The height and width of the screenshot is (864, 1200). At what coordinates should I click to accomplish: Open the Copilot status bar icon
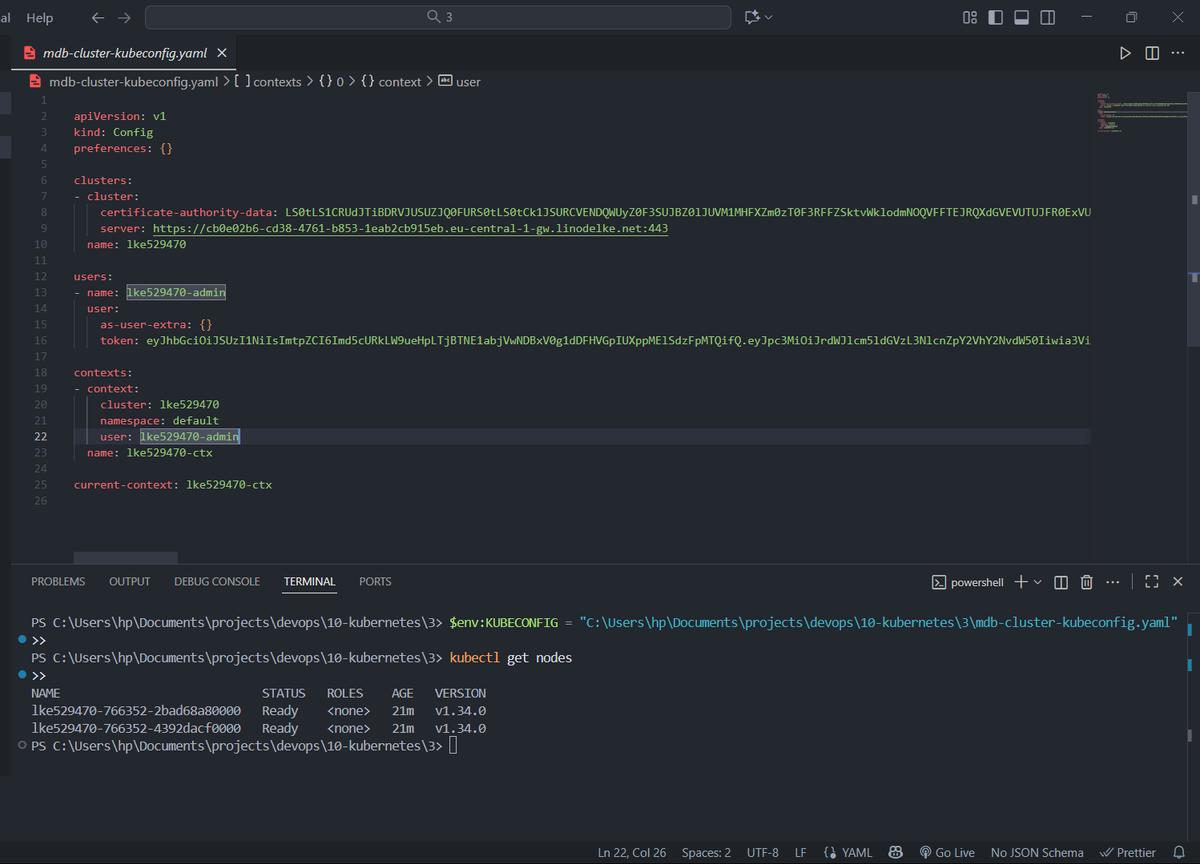[896, 853]
